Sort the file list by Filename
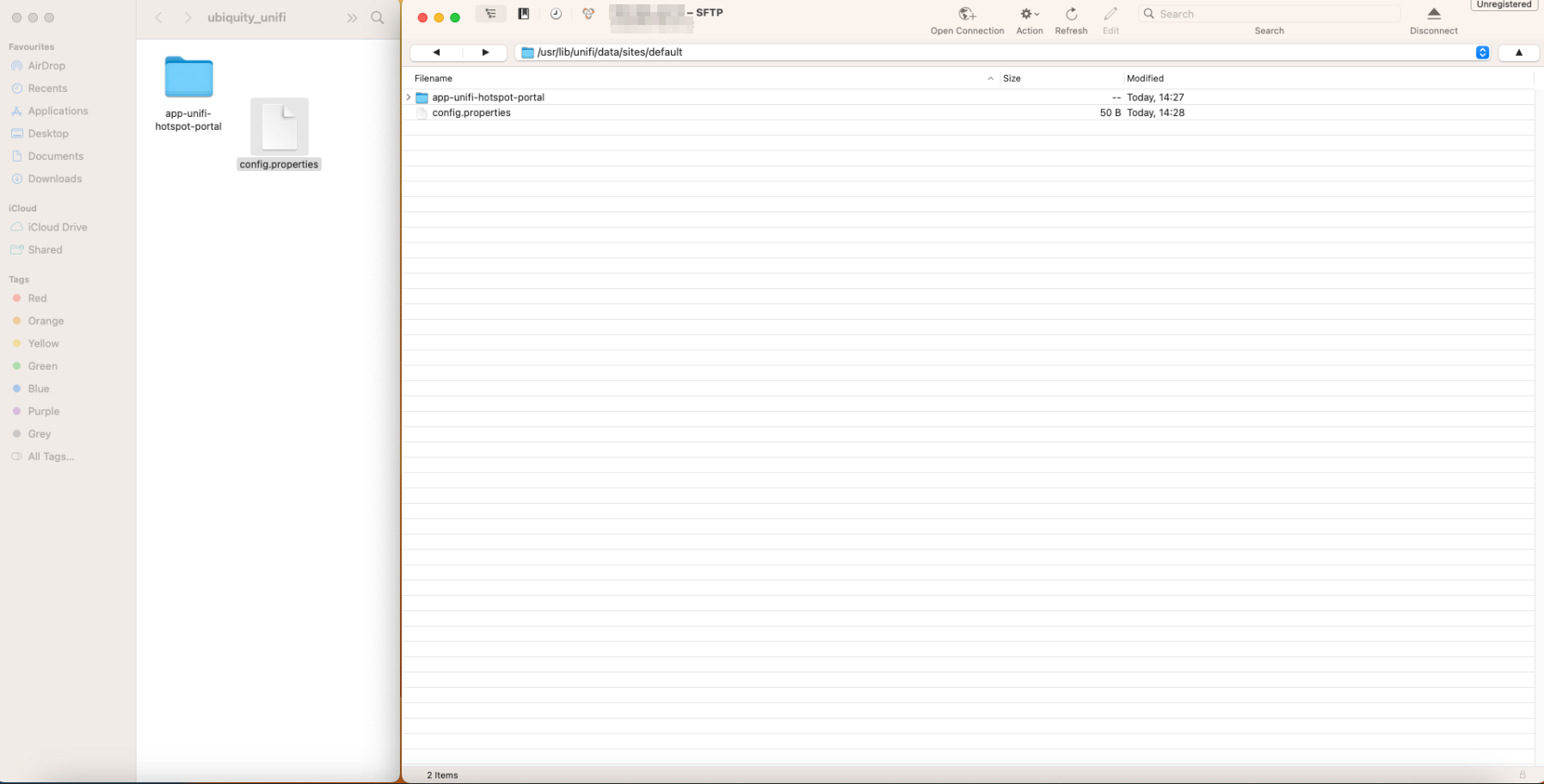1544x784 pixels. (434, 78)
